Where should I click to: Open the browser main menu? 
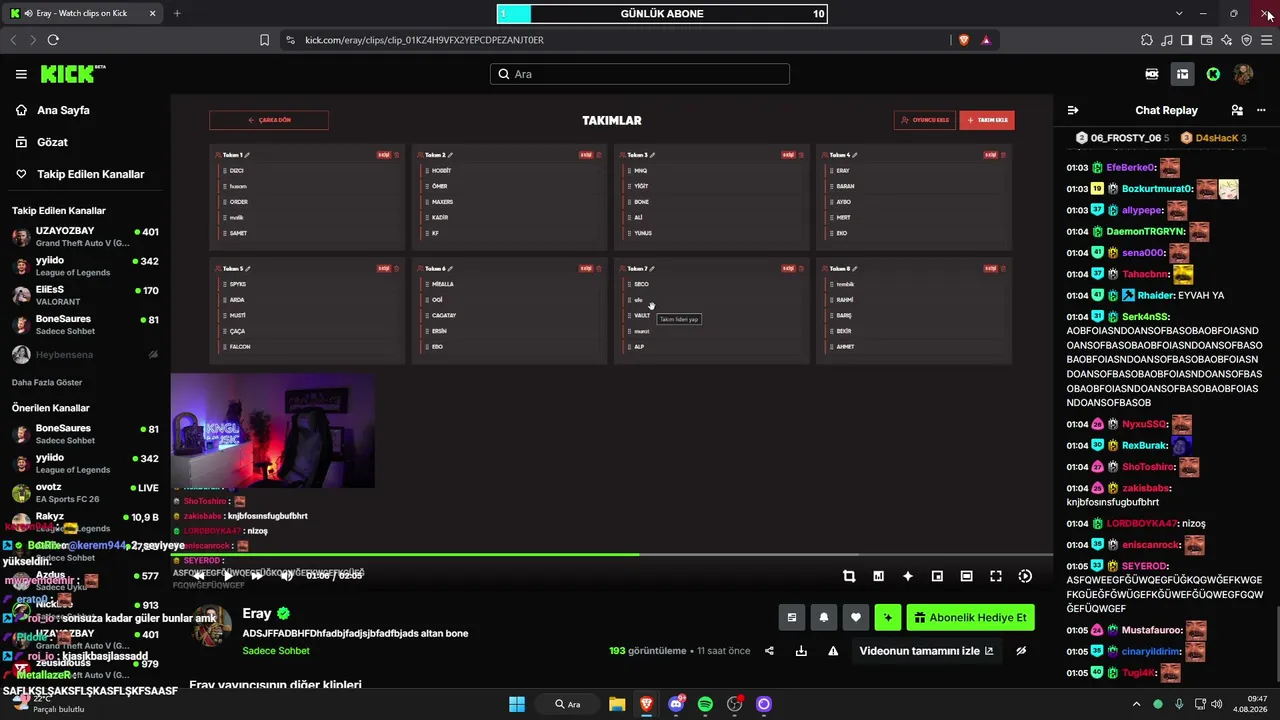click(1267, 40)
